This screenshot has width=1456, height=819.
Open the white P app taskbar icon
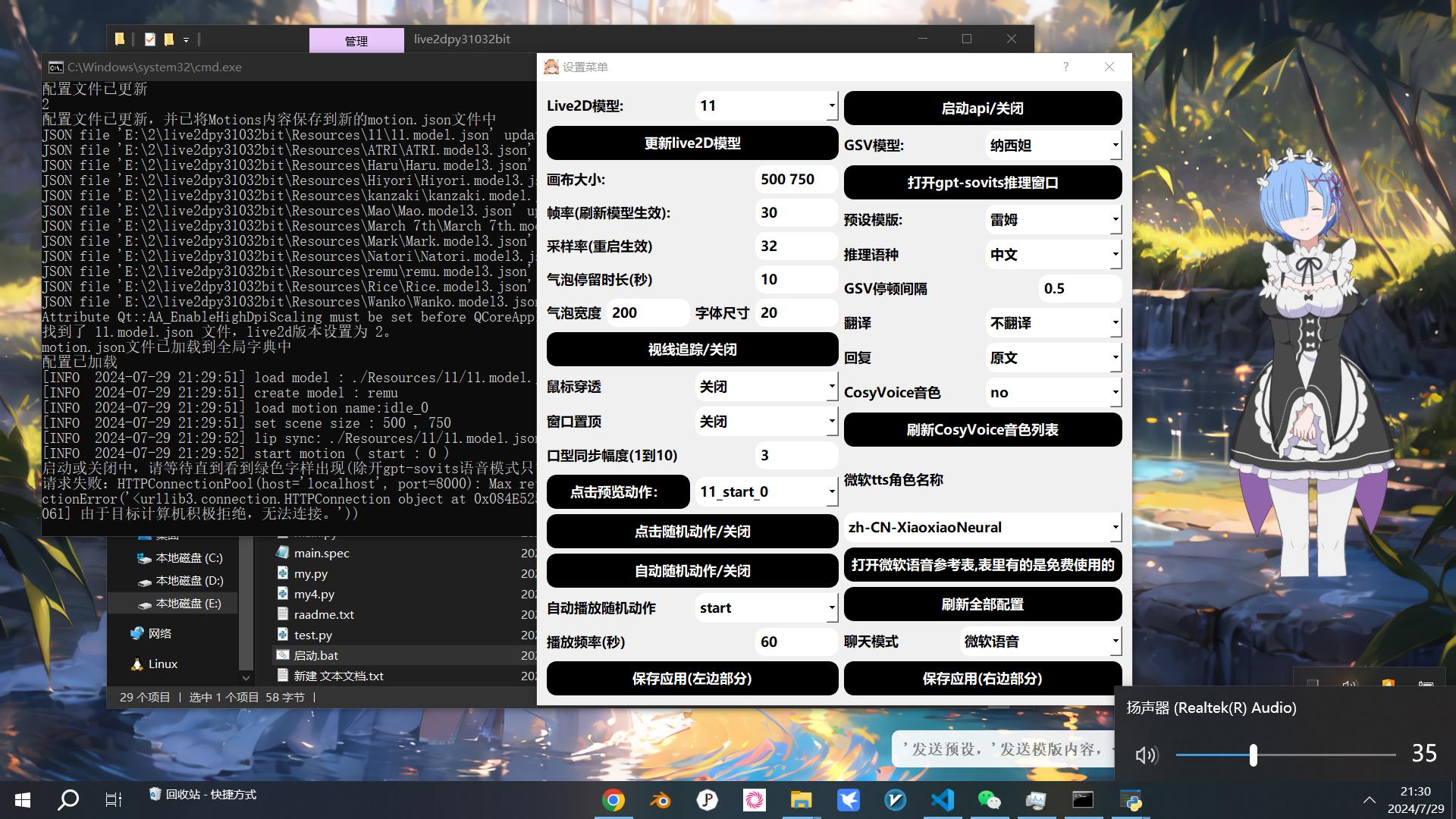pyautogui.click(x=708, y=800)
